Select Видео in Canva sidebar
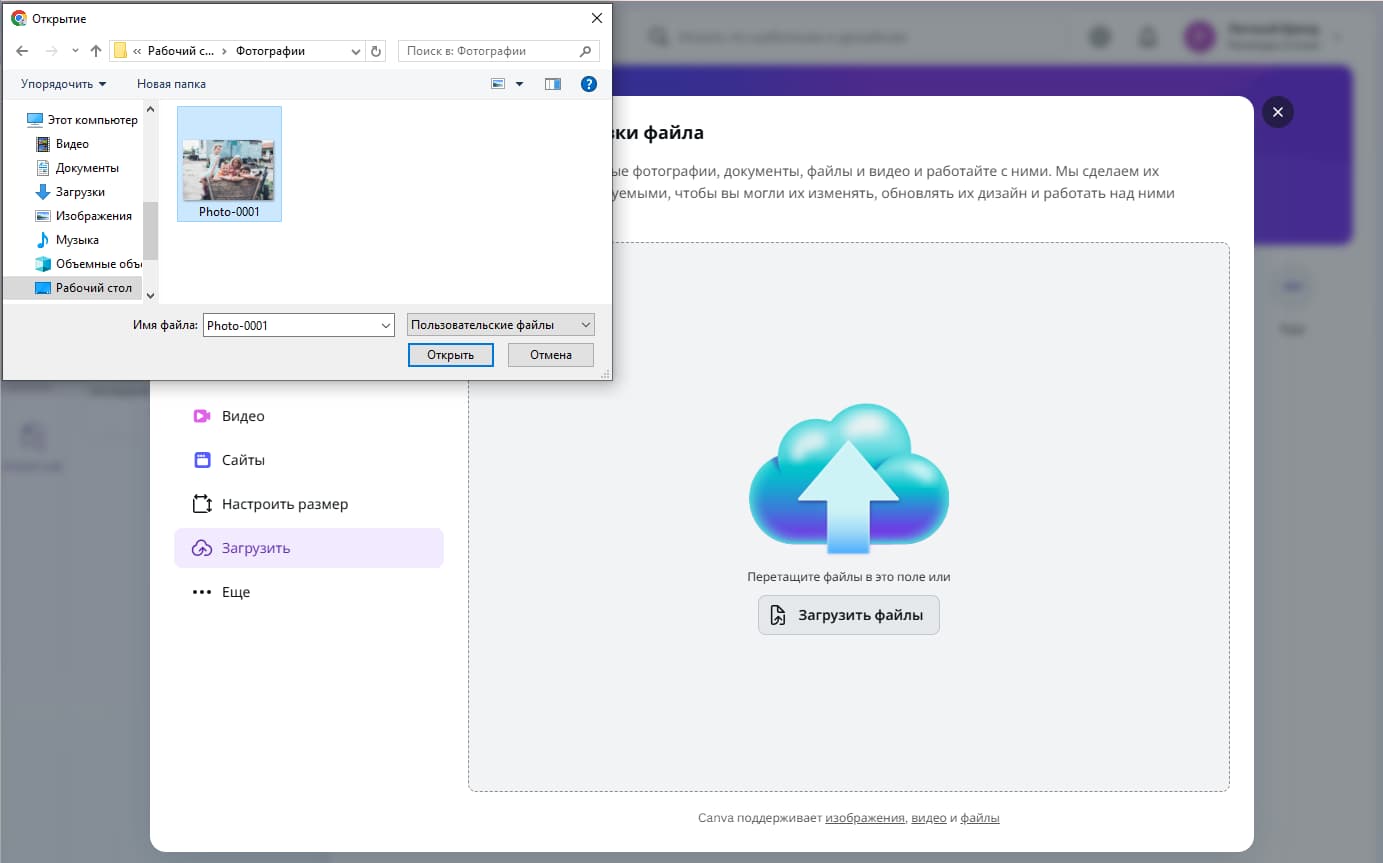 pyautogui.click(x=308, y=416)
